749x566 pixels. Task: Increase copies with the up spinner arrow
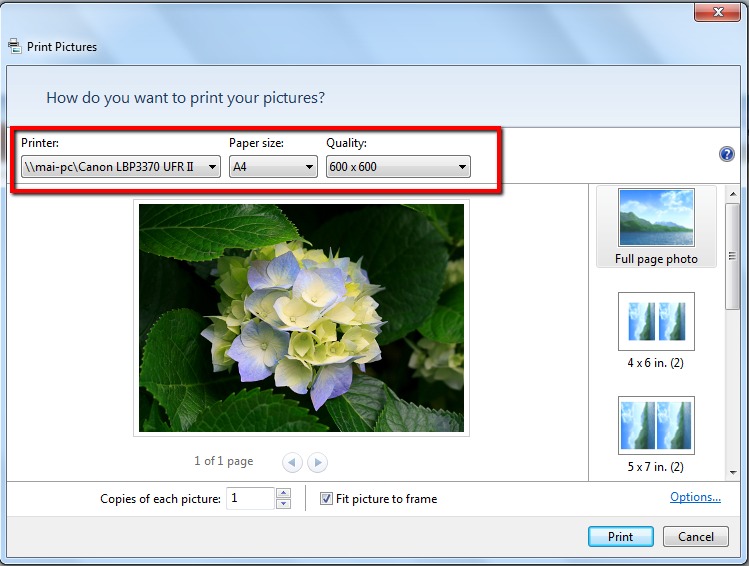[283, 493]
